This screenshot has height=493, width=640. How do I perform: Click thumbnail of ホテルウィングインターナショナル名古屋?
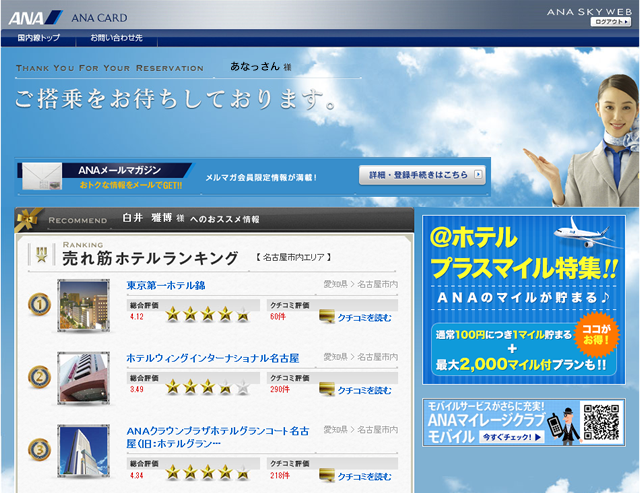coord(84,378)
